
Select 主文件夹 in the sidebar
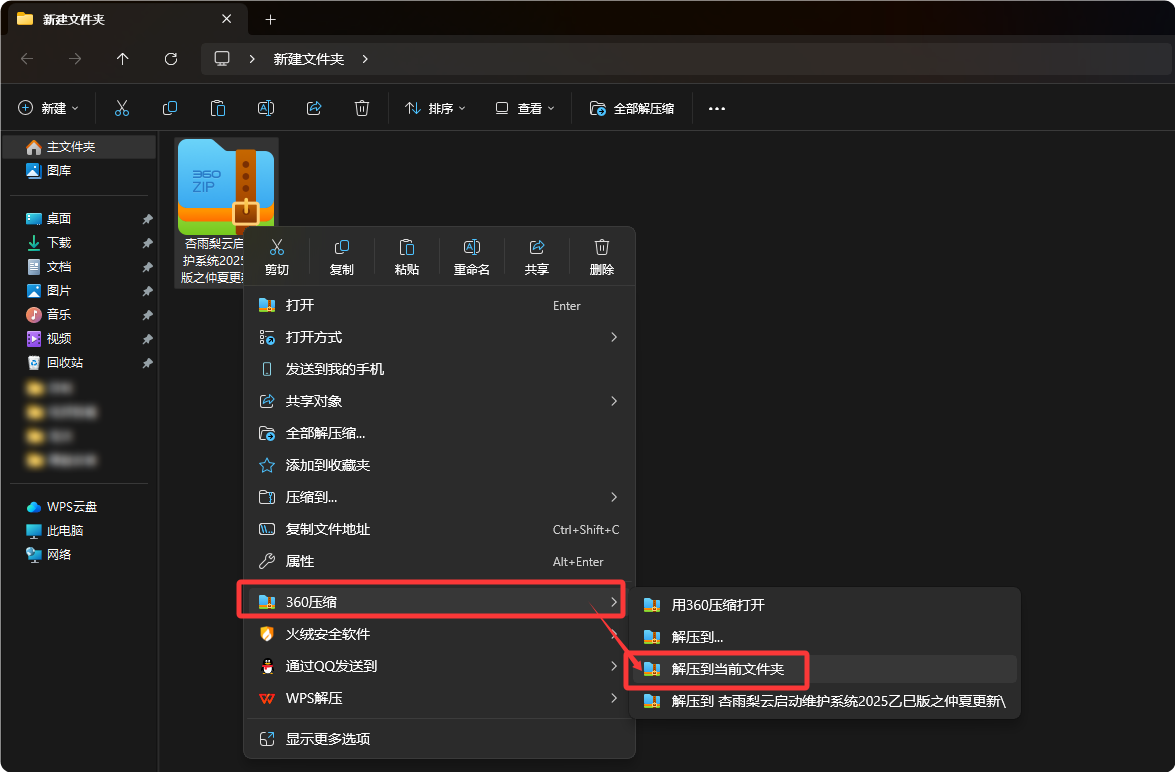click(x=79, y=147)
